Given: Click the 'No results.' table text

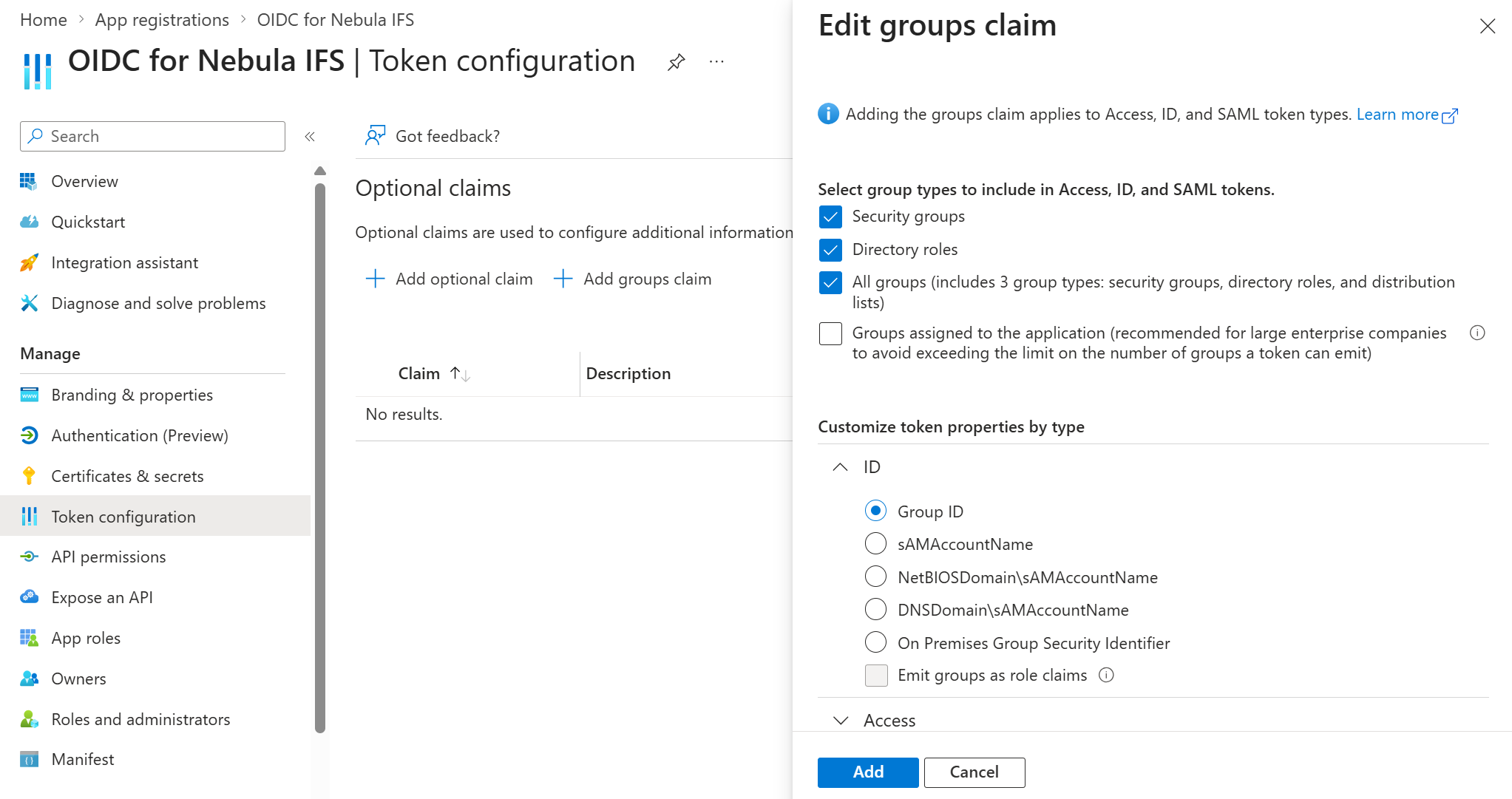Looking at the screenshot, I should [x=404, y=415].
